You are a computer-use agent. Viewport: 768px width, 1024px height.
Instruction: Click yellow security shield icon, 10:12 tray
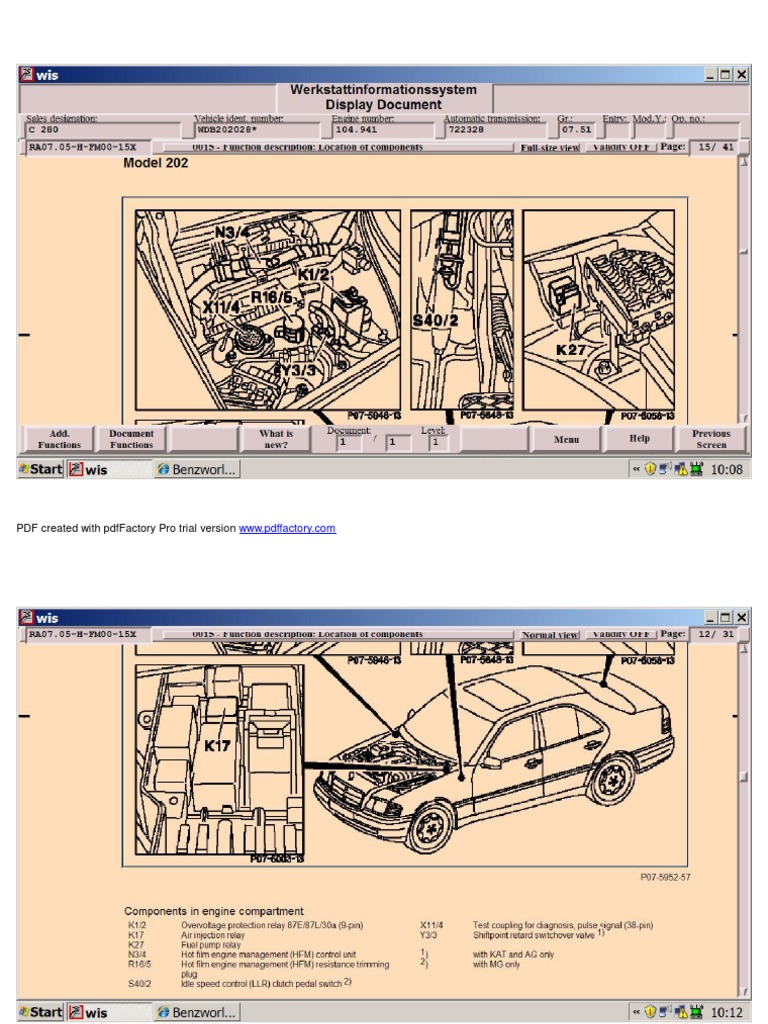coord(650,1012)
